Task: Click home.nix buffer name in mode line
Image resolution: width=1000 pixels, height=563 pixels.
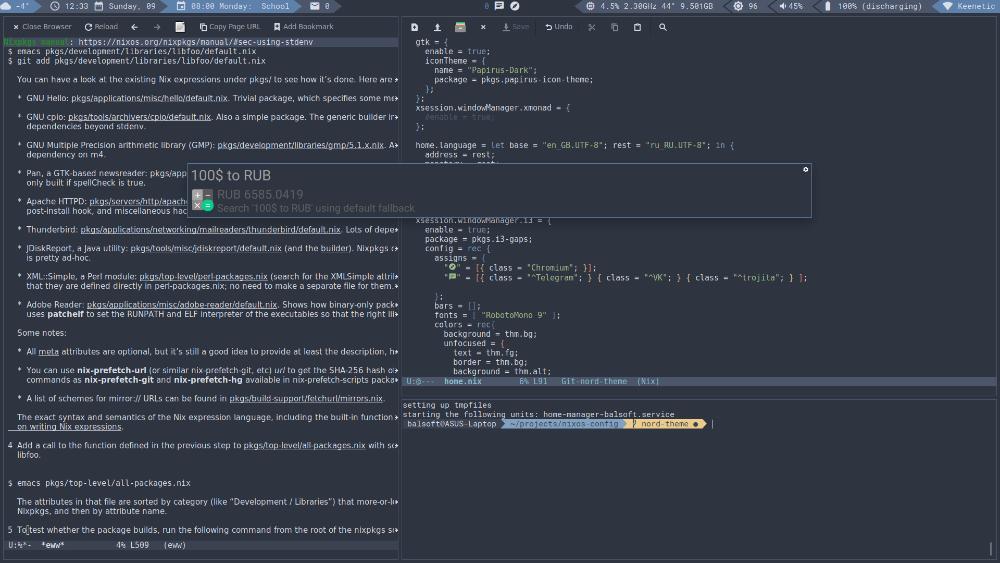Action: pyautogui.click(x=462, y=381)
